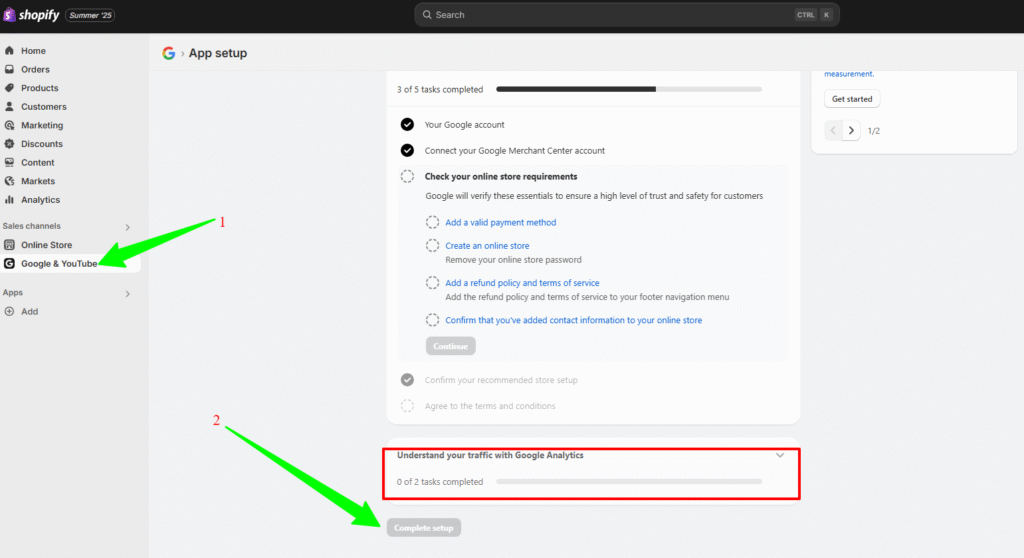Click the Markets globe icon
Viewport: 1024px width, 558px height.
(9, 181)
